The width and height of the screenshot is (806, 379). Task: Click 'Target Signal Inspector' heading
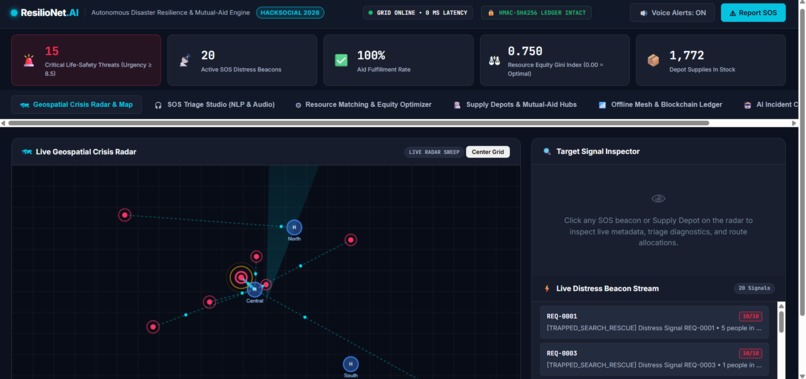tap(598, 152)
